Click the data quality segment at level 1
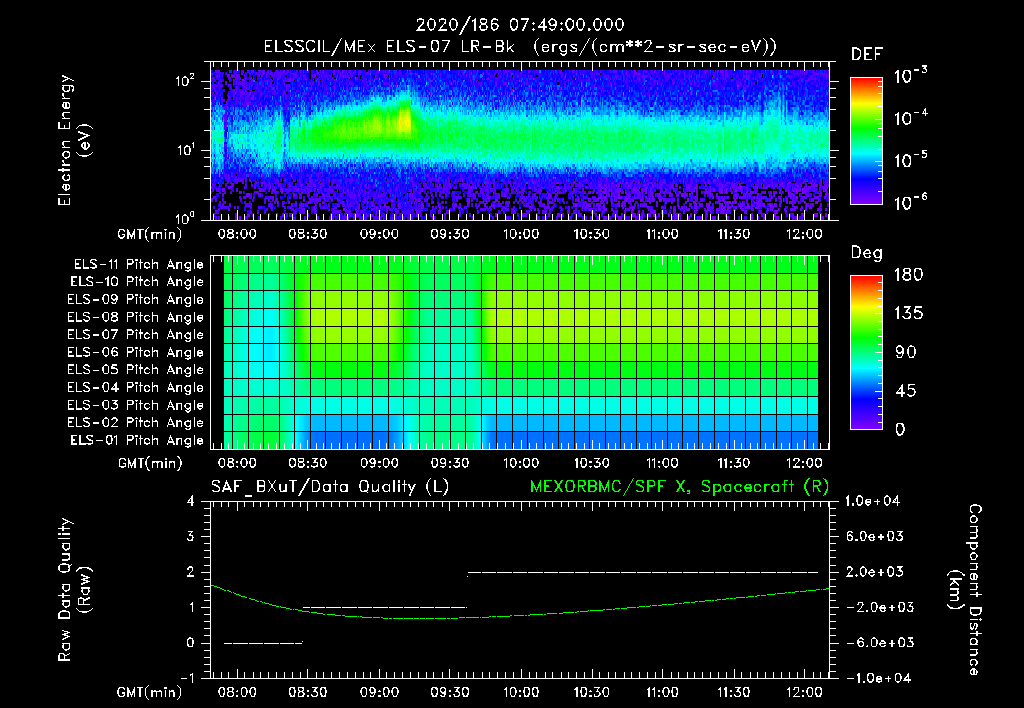1024x708 pixels. point(385,607)
